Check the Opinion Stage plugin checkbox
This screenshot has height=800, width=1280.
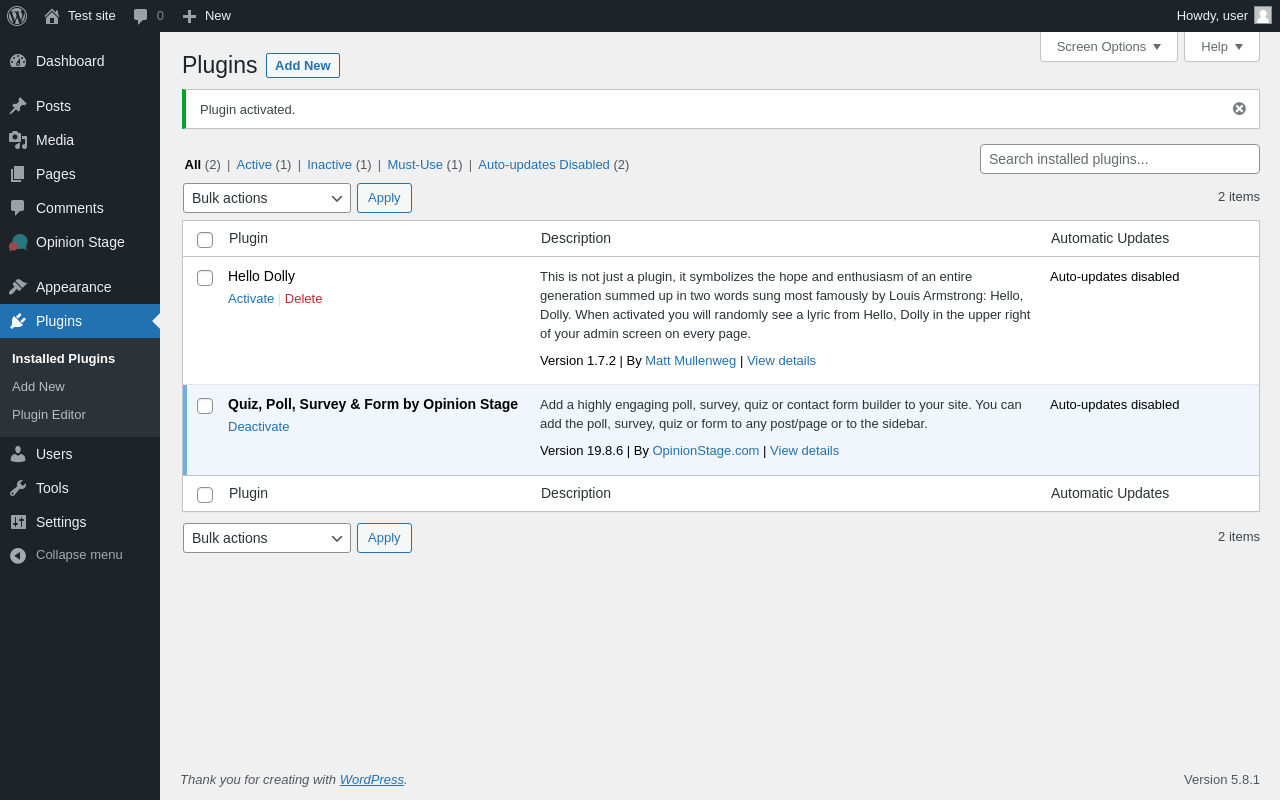[x=205, y=406]
